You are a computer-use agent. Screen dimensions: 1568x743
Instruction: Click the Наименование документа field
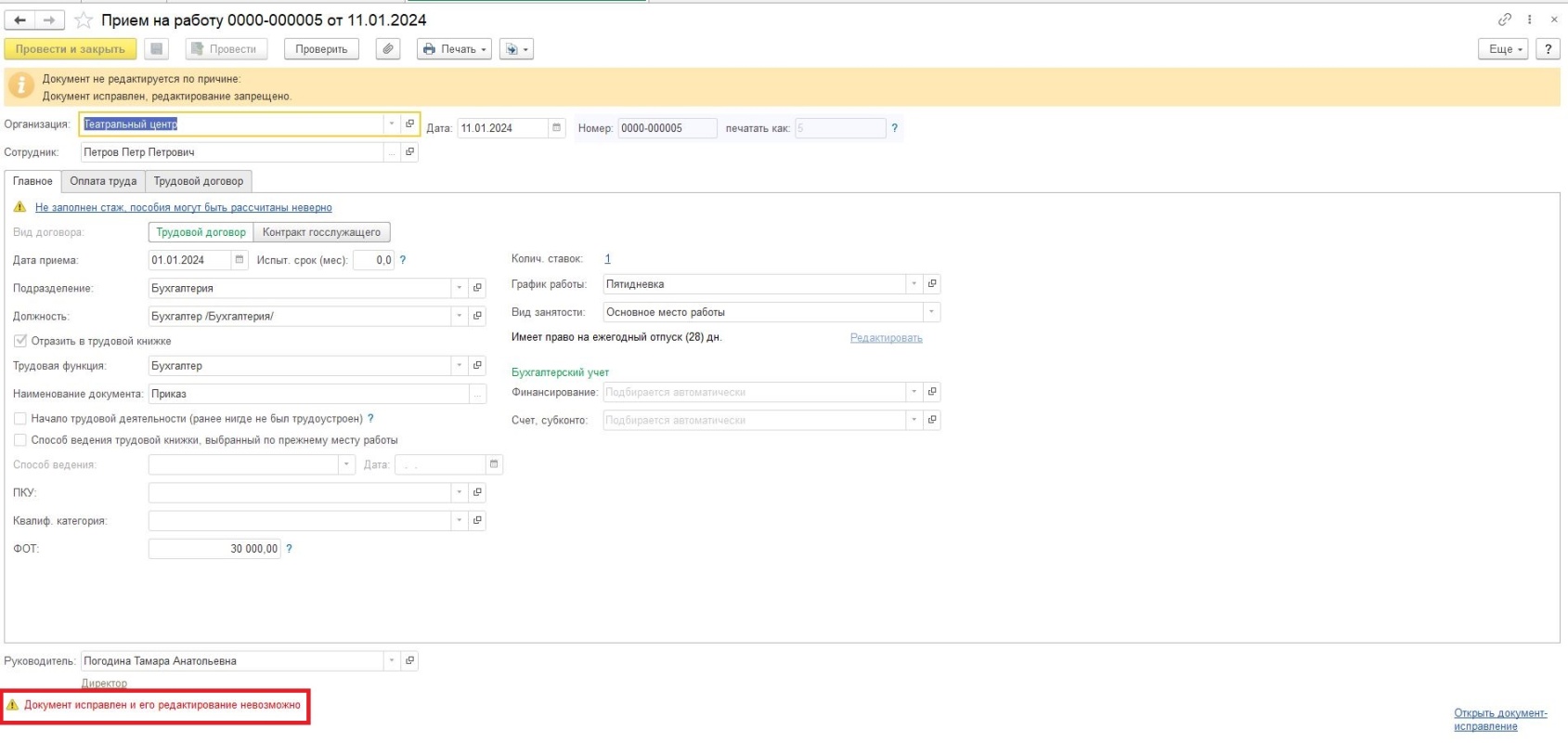[x=309, y=394]
